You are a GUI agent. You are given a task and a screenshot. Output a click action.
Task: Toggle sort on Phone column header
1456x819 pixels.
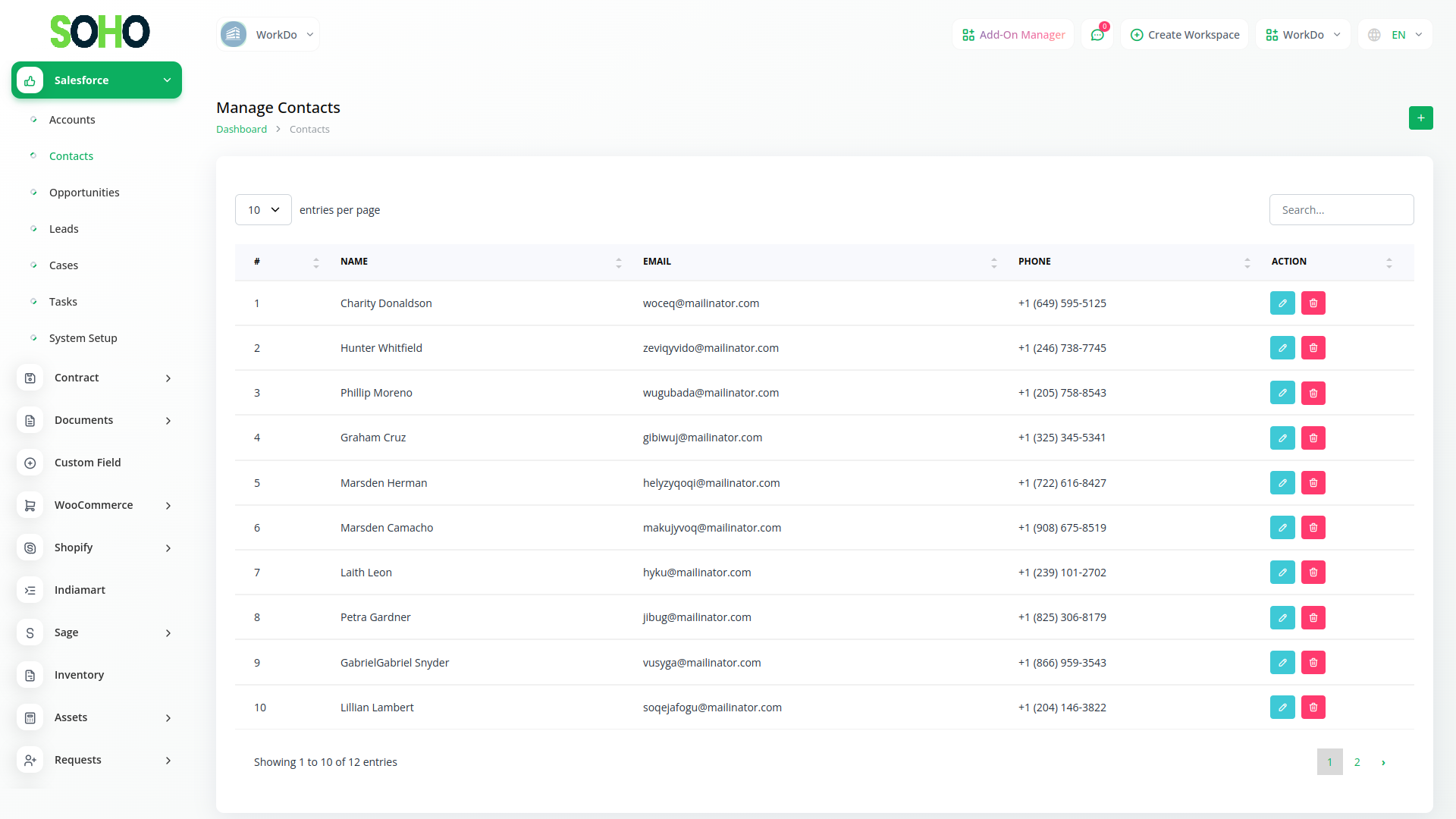click(1247, 262)
